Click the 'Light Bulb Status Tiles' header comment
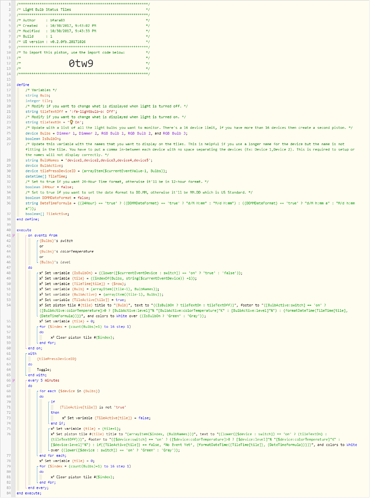372x500 pixels. pos(83,10)
